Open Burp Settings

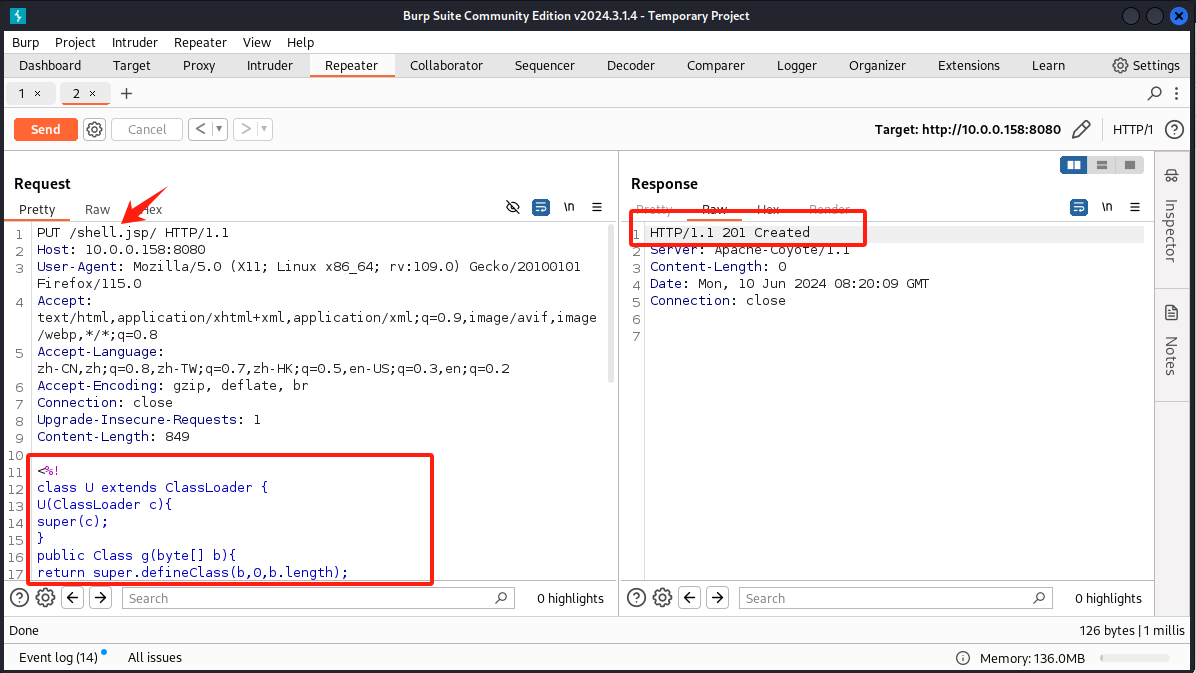(x=1146, y=66)
